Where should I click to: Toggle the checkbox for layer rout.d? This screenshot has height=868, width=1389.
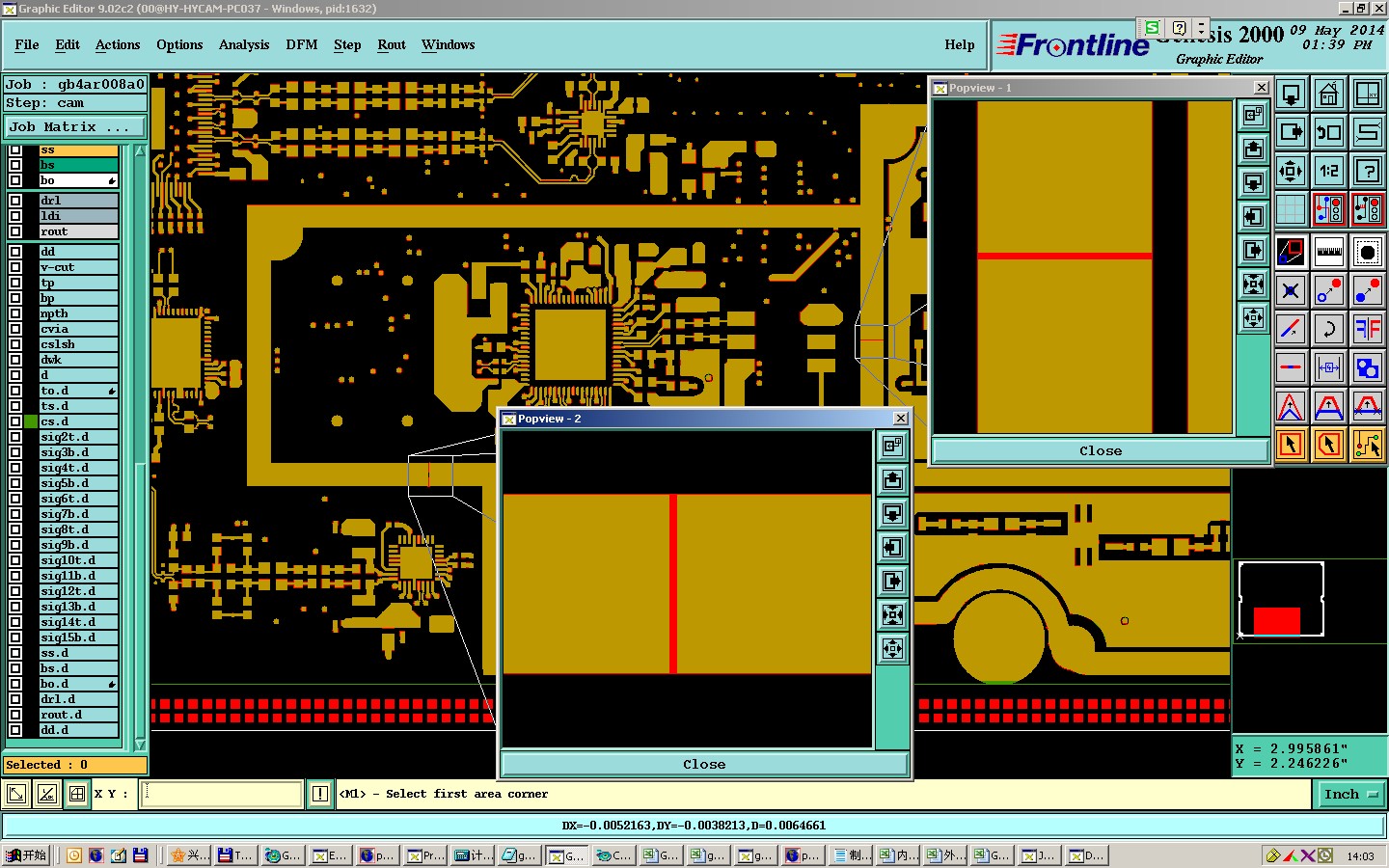click(x=15, y=715)
